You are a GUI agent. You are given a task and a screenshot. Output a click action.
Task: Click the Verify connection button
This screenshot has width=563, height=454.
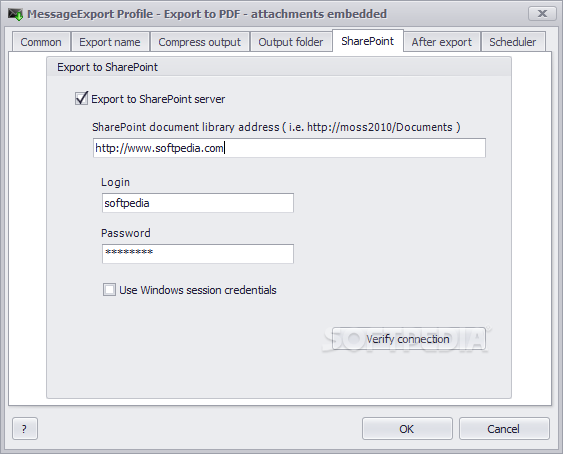(409, 339)
